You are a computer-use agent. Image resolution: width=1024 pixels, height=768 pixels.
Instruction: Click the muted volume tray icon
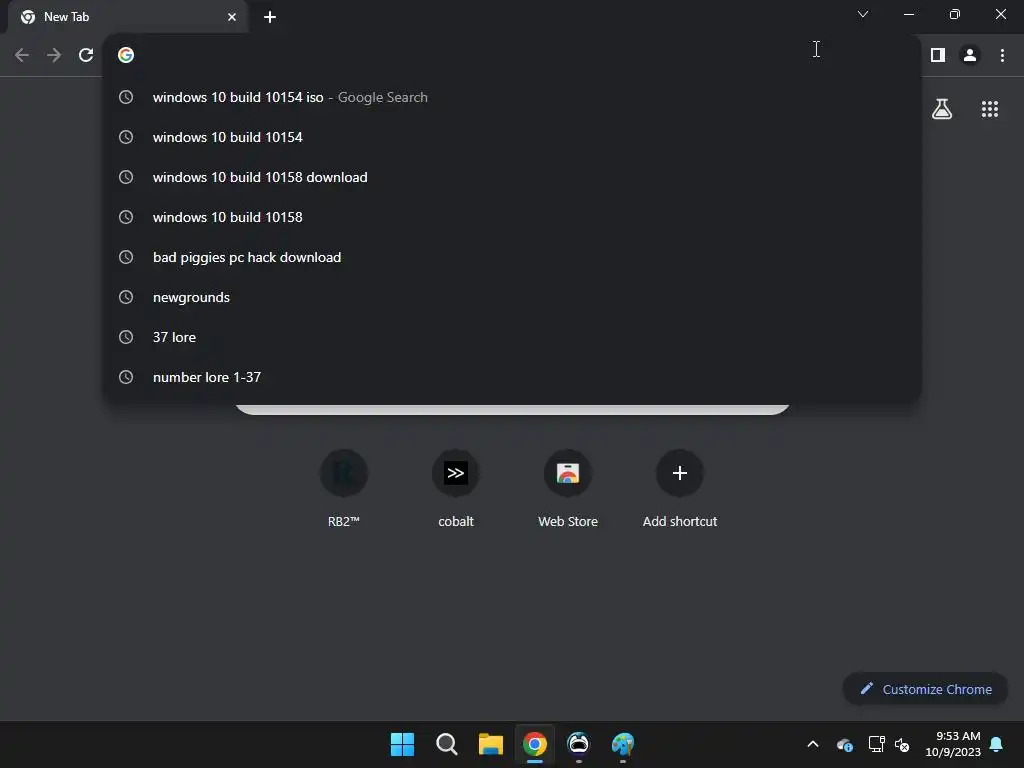pyautogui.click(x=902, y=744)
